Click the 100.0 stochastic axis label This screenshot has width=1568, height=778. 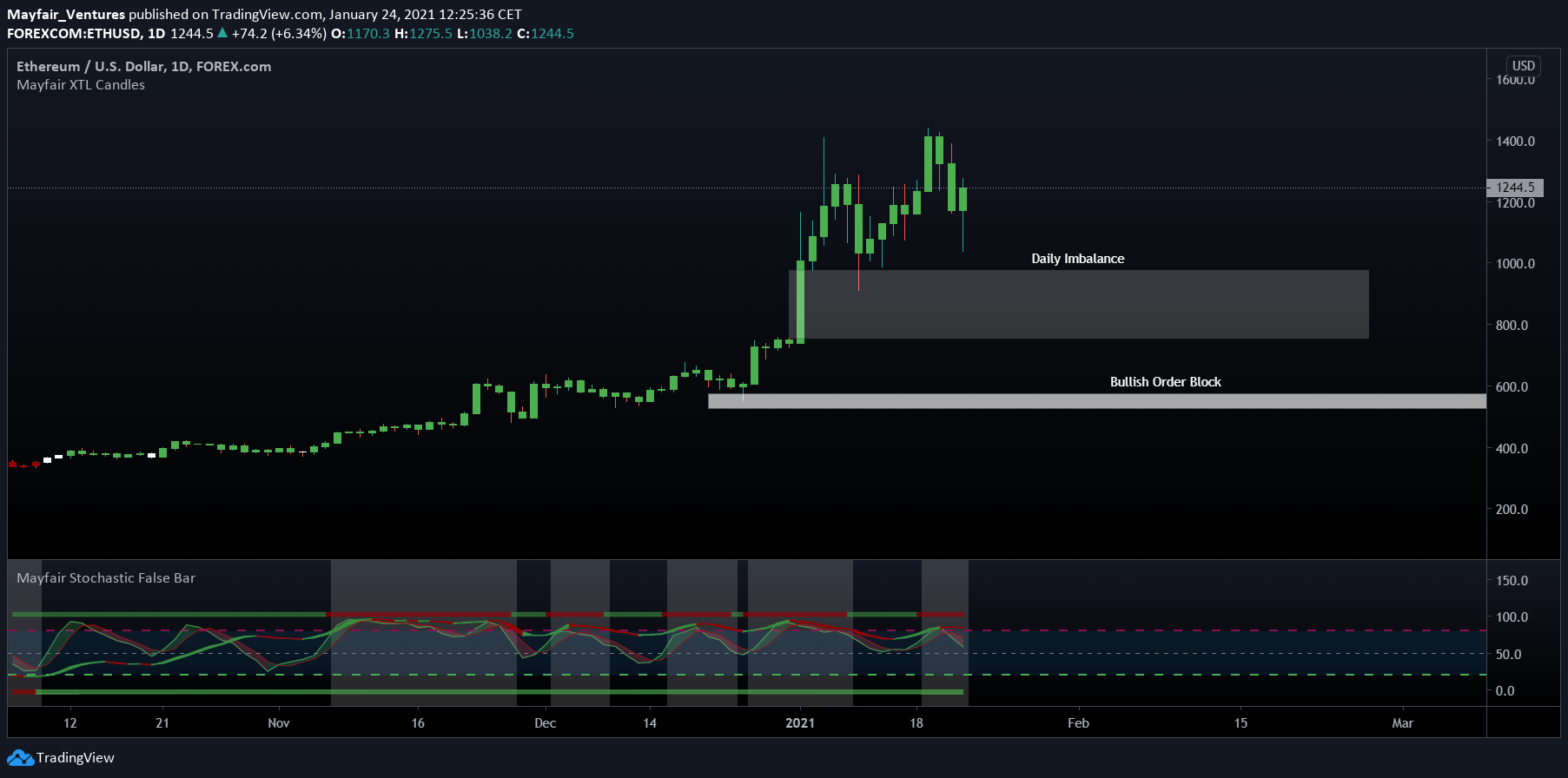pyautogui.click(x=1512, y=617)
